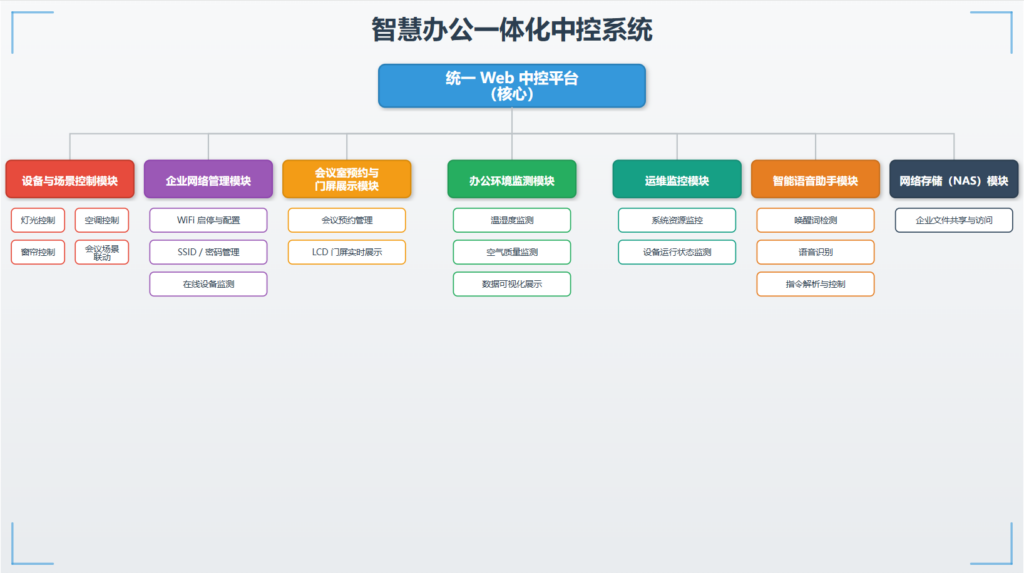Select the 设备运行状态监测 box
This screenshot has height=573, width=1024.
(x=677, y=252)
